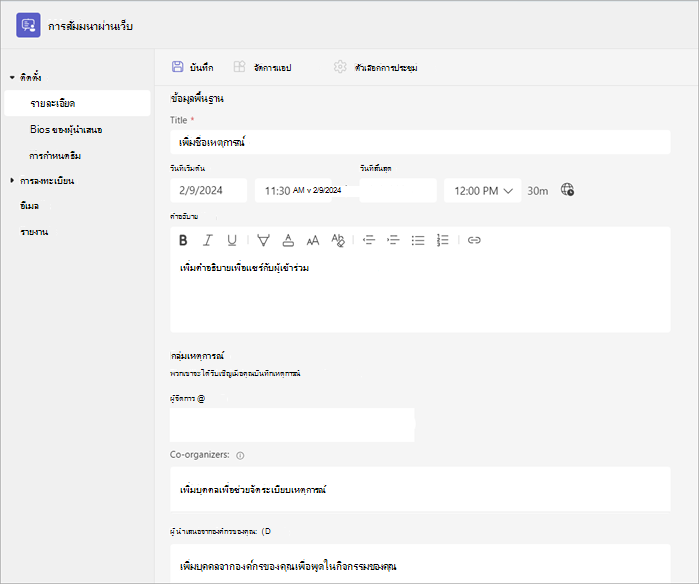Click the Title input field
This screenshot has width=699, height=584.
point(420,142)
